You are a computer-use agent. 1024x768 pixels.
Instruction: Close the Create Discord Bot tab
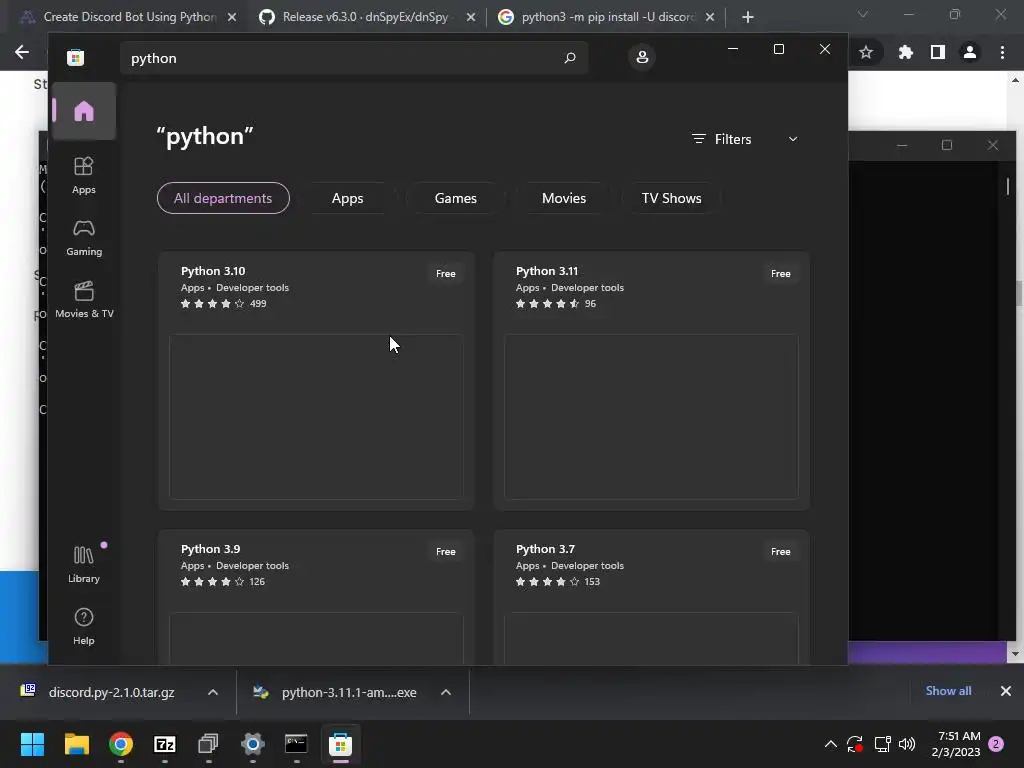[232, 17]
